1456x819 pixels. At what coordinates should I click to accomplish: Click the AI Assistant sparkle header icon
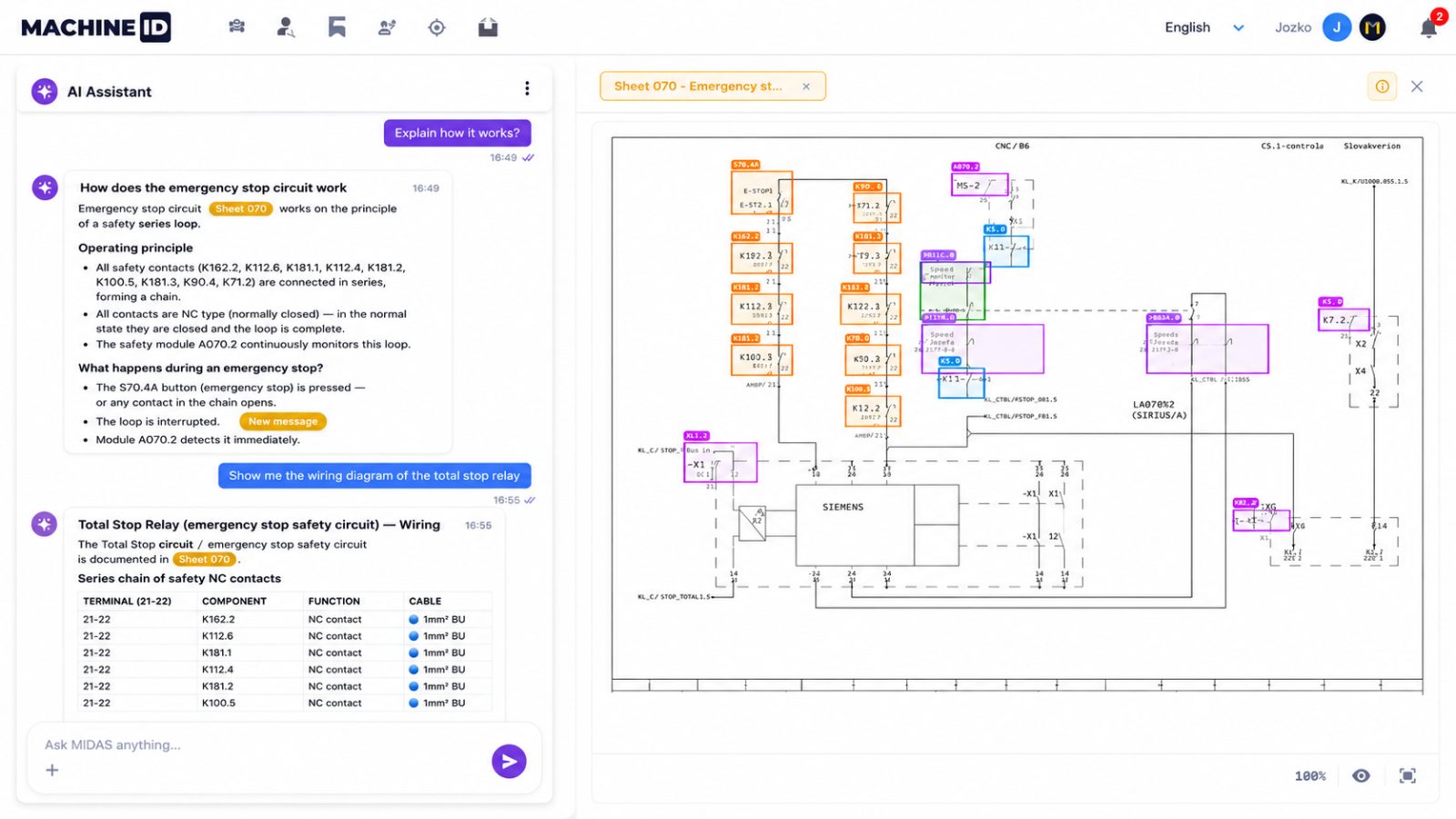coord(45,91)
